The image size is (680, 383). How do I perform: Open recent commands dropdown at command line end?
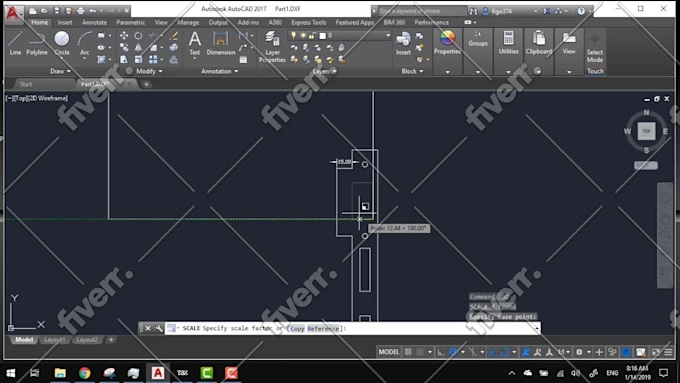[537, 328]
